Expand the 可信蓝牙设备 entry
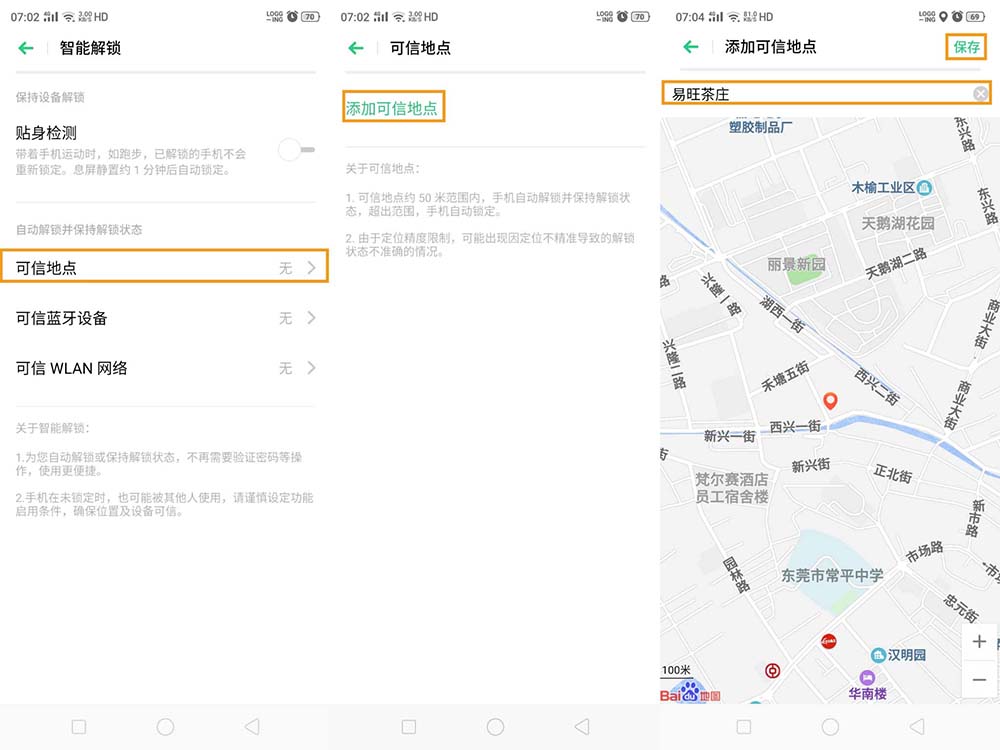The image size is (1000, 750). pyautogui.click(x=165, y=318)
